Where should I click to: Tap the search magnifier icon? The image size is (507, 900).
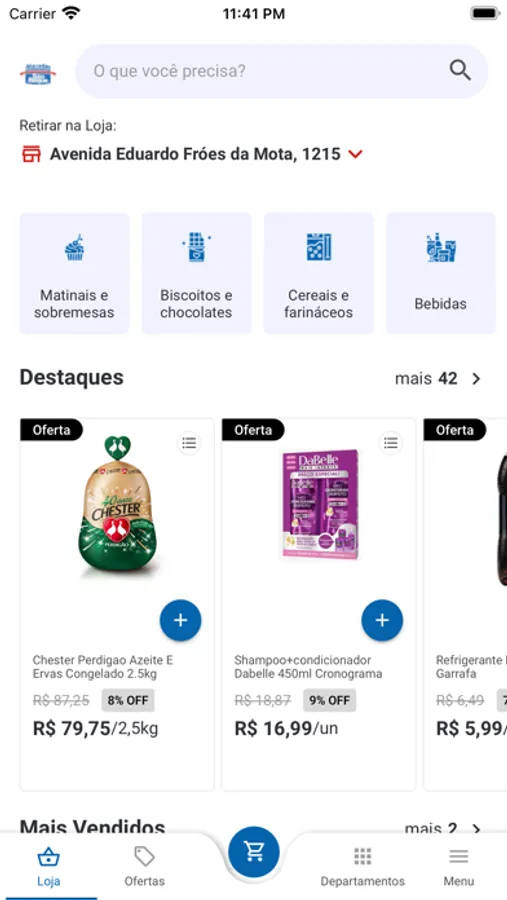pyautogui.click(x=460, y=71)
